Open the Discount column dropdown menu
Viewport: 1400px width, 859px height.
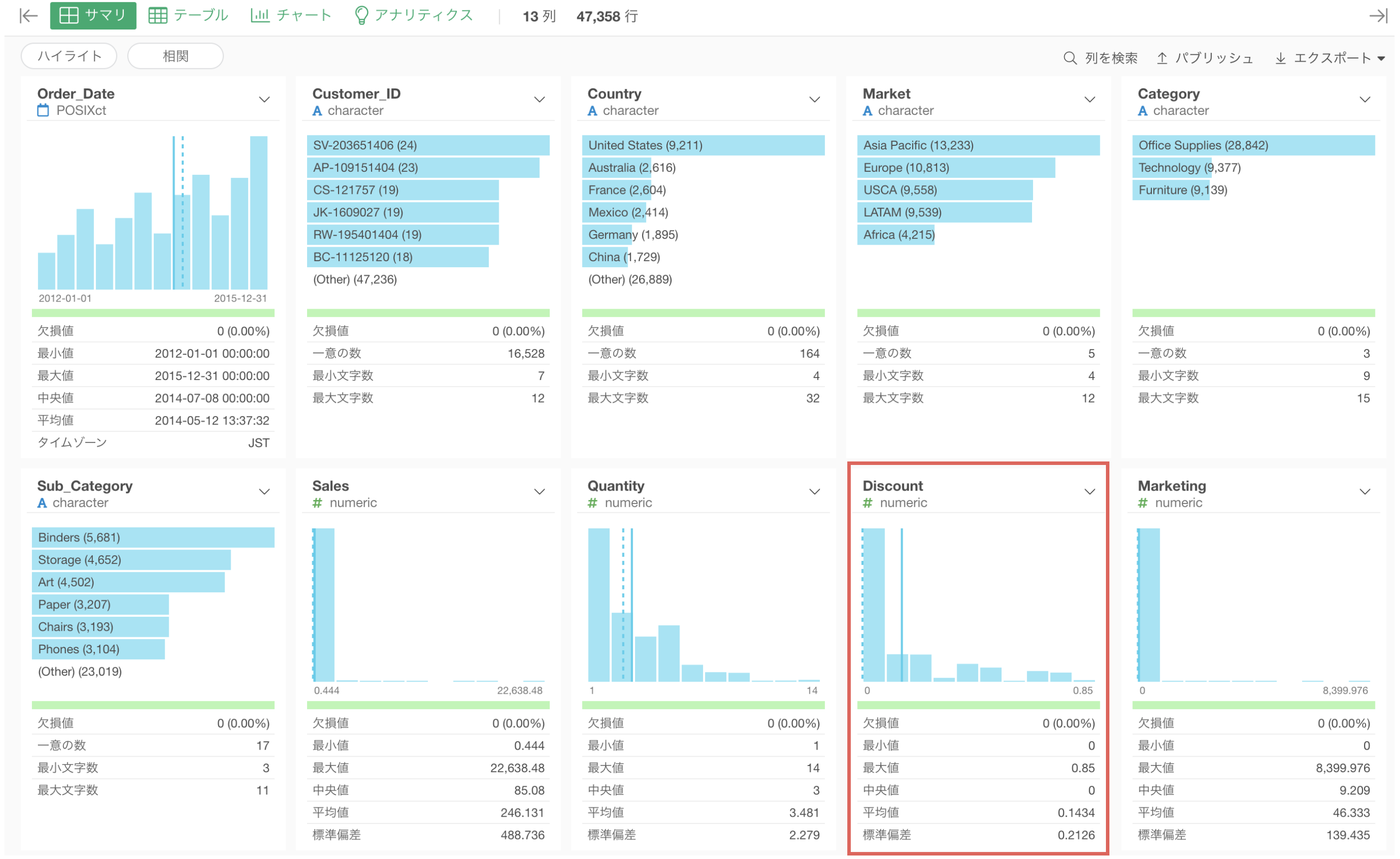[1090, 492]
